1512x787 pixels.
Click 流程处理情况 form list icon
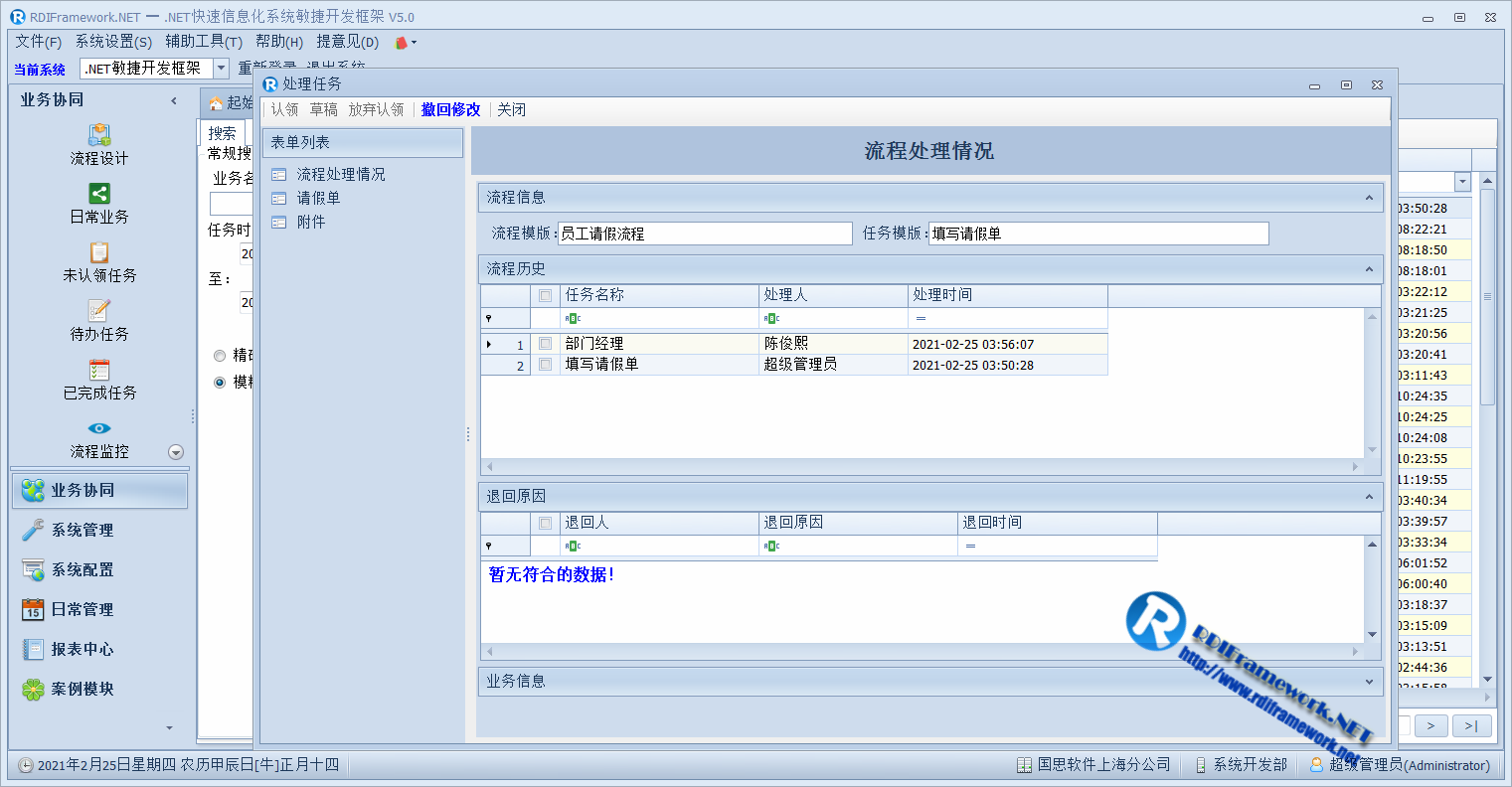point(279,175)
